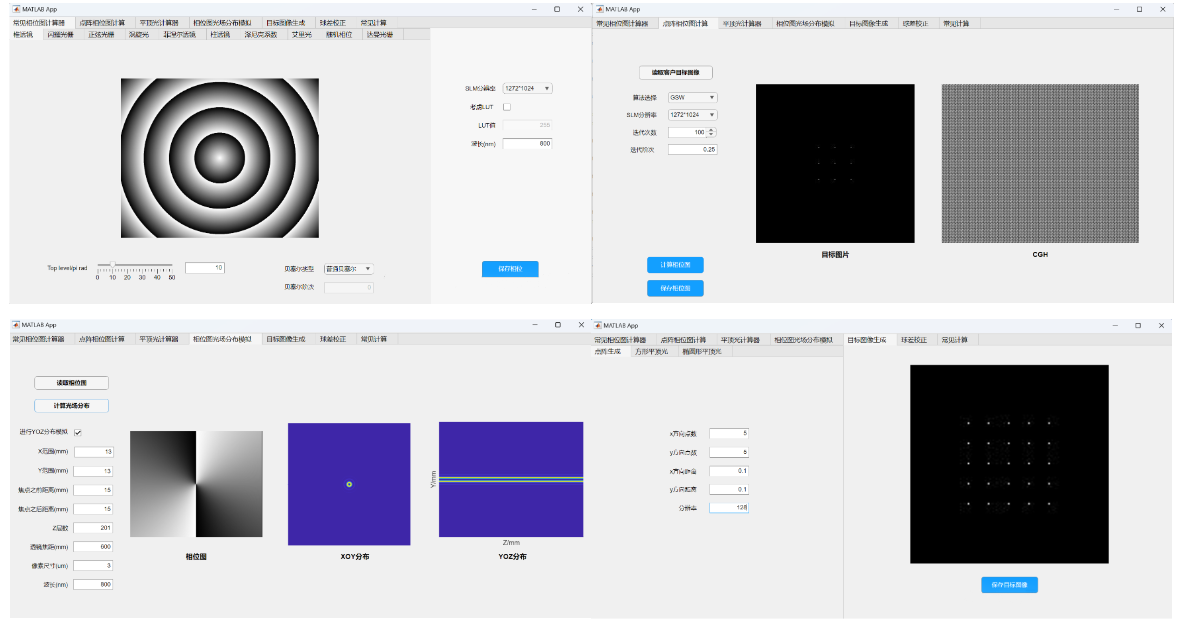The height and width of the screenshot is (626, 1183).
Task: Click the disabled LUT value field showing 255
Action: 527,125
